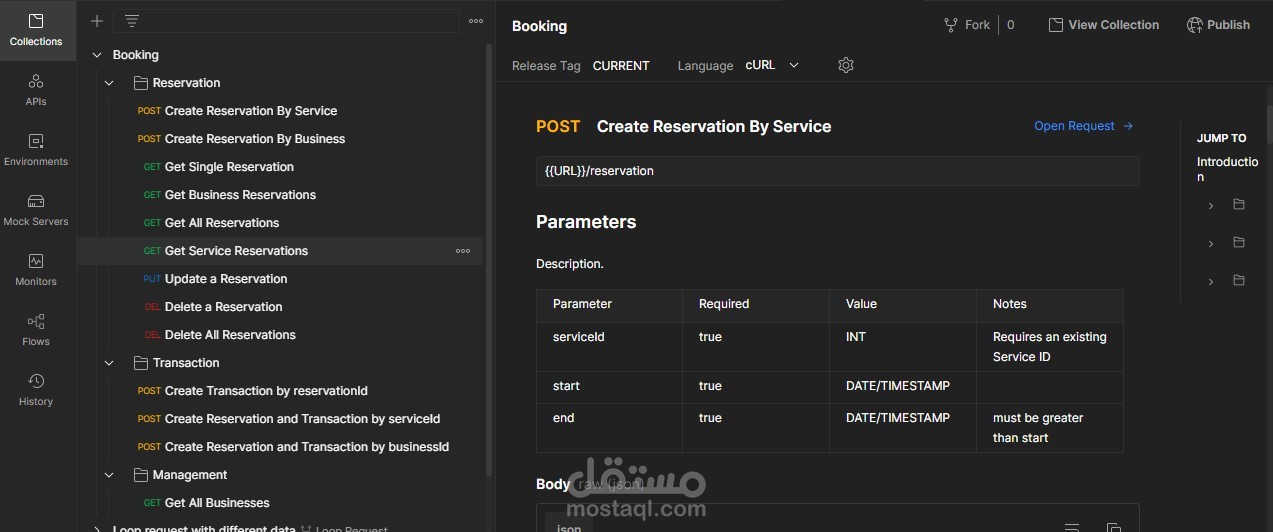Viewport: 1273px width, 532px height.
Task: Expand the first Jump To folder chevron
Action: tap(1211, 205)
